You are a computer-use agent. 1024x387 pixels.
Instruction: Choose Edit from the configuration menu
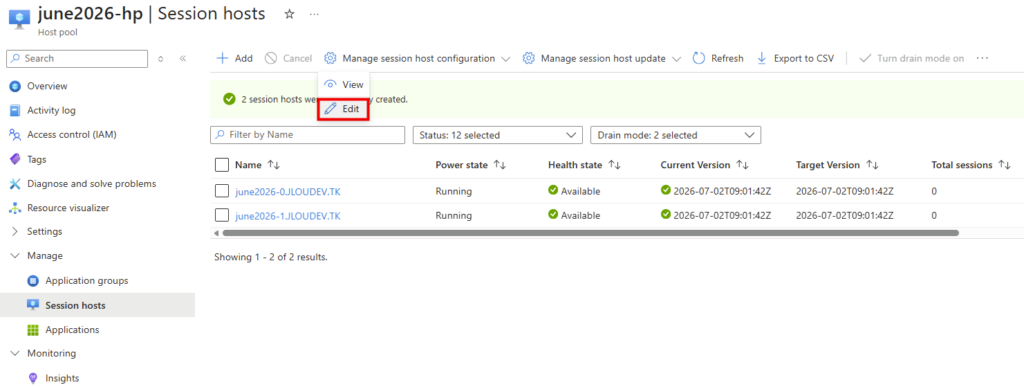[344, 109]
